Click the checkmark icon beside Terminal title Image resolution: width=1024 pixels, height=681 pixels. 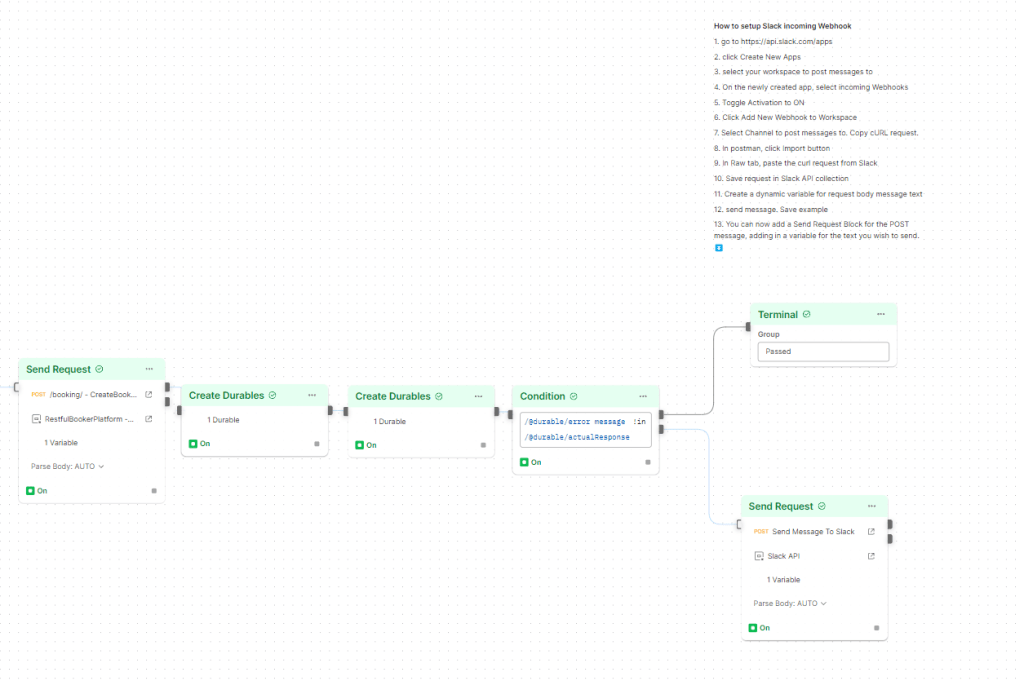pos(807,314)
